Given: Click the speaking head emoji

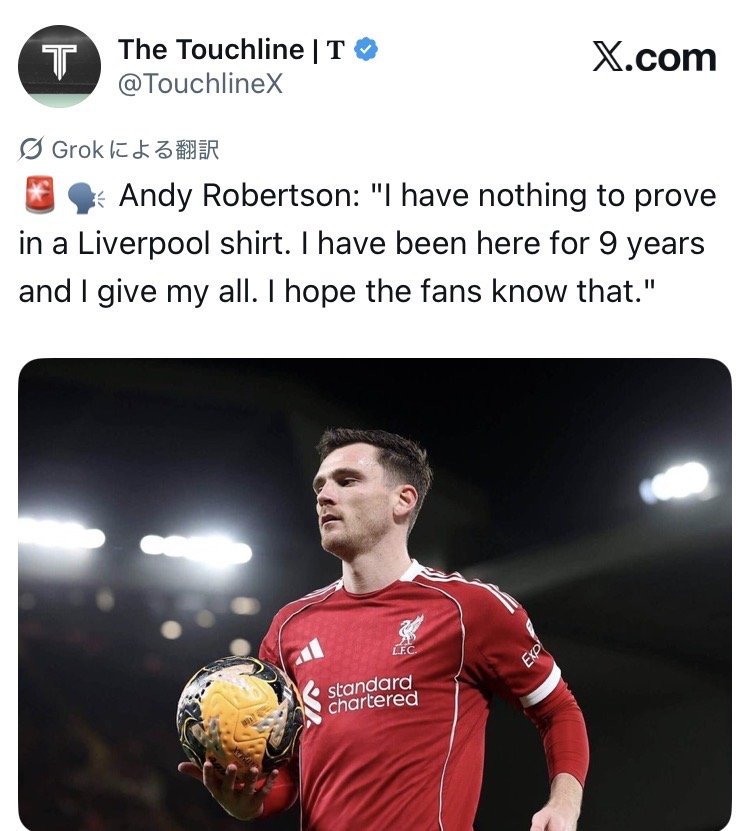Looking at the screenshot, I should pos(85,198).
